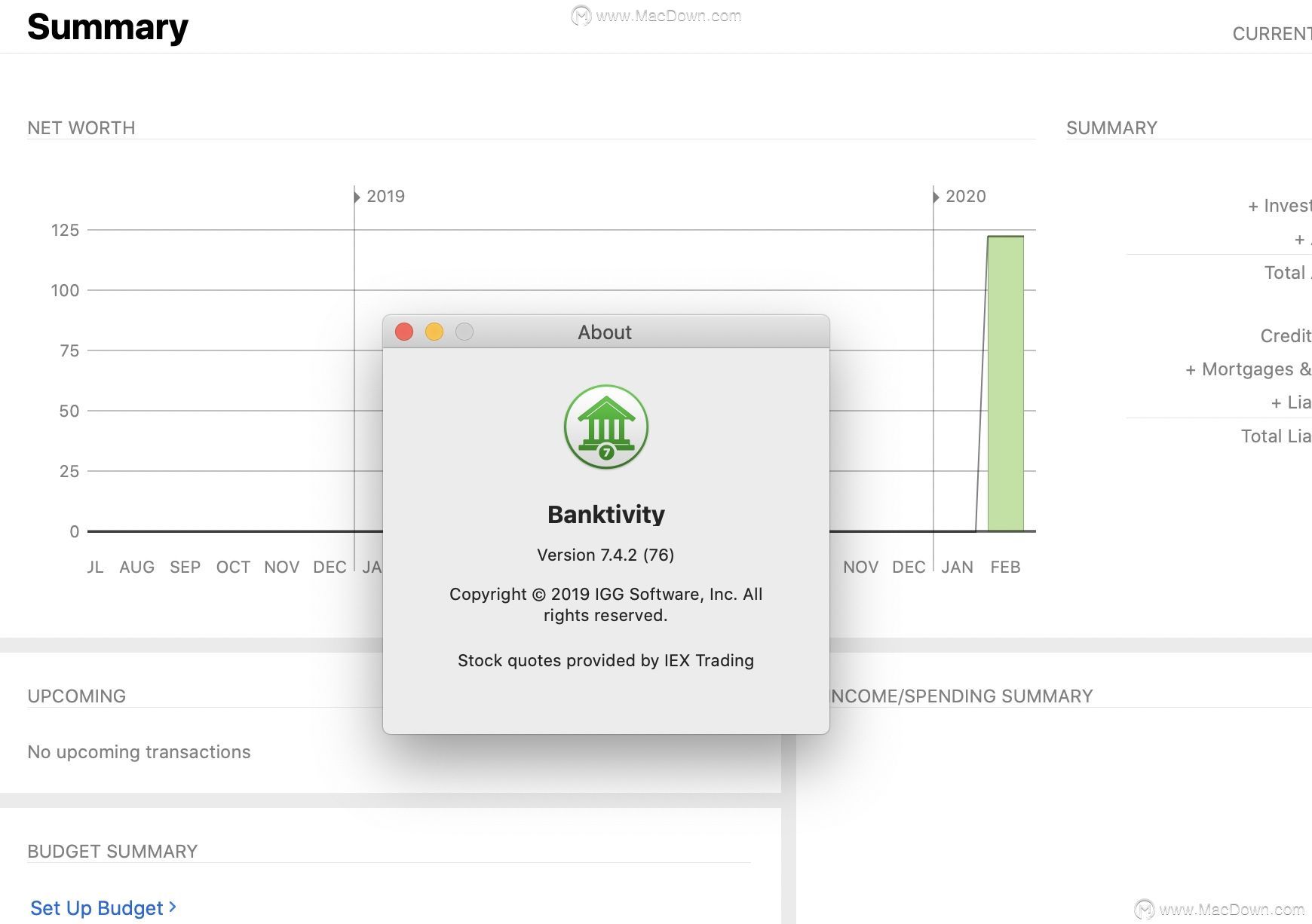
Task: Select the 2020 year marker on chart
Action: [x=959, y=197]
